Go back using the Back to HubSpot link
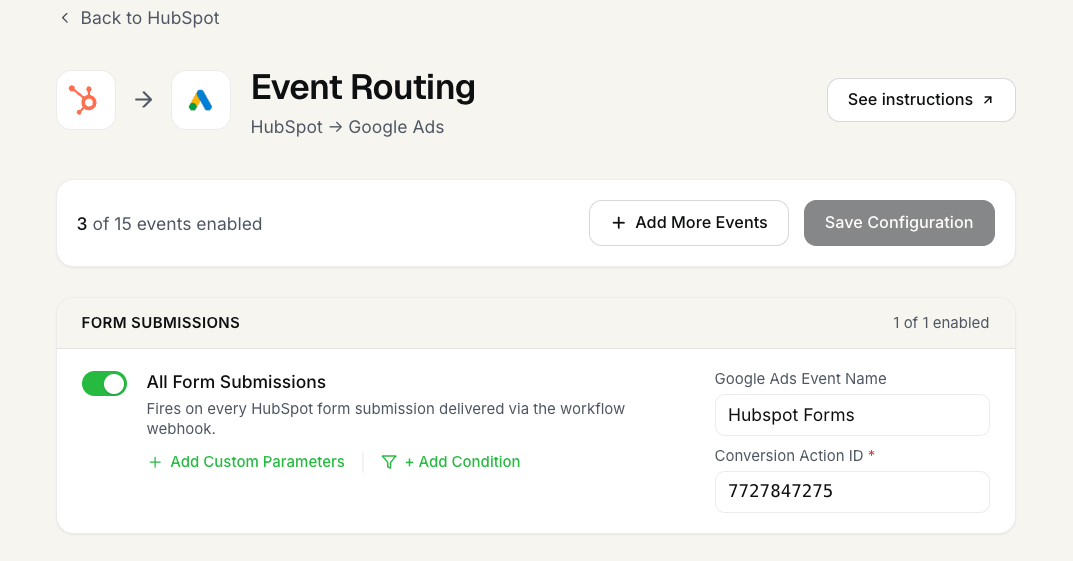Image resolution: width=1073 pixels, height=561 pixels. click(x=140, y=18)
